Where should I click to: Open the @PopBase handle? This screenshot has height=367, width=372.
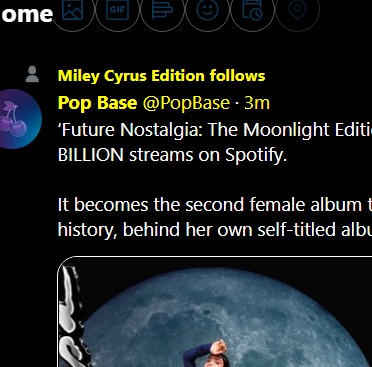(186, 103)
